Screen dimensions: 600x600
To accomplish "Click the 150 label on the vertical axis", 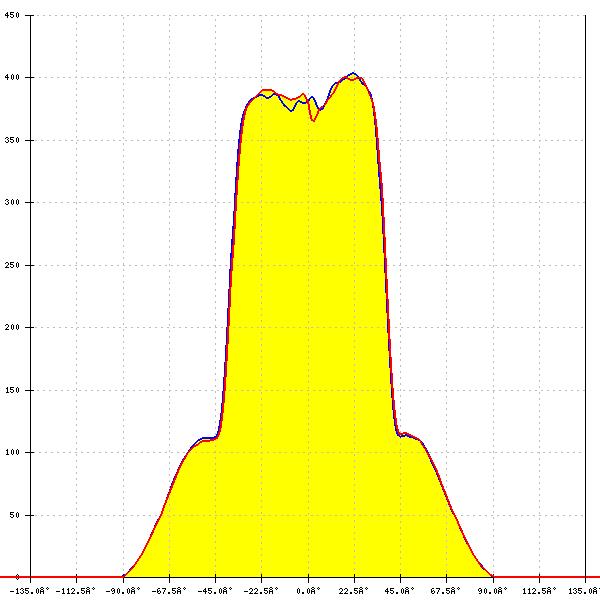I will 12,391.
